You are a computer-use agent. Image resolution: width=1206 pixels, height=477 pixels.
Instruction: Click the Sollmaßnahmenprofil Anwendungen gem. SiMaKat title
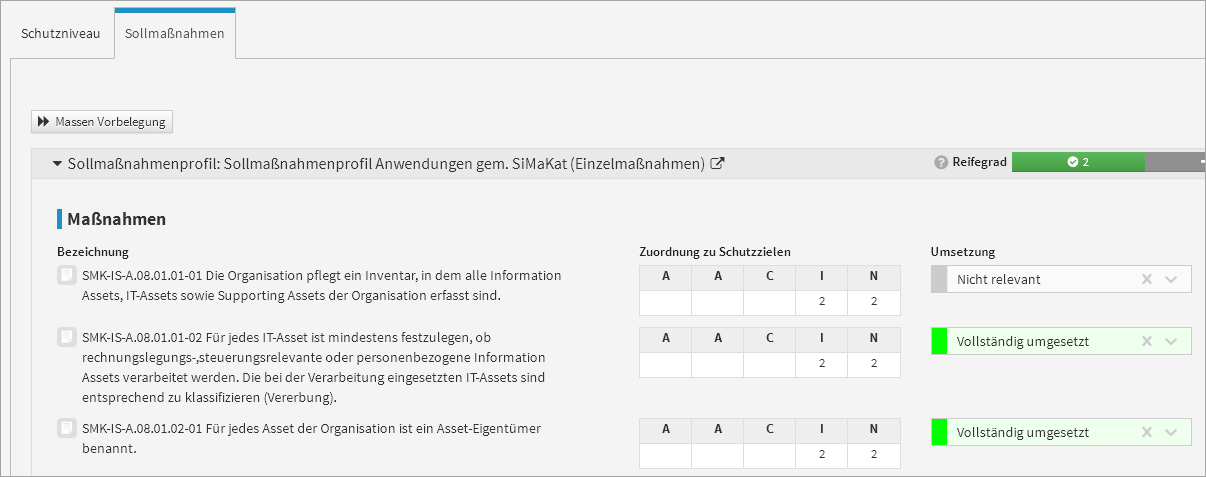386,163
